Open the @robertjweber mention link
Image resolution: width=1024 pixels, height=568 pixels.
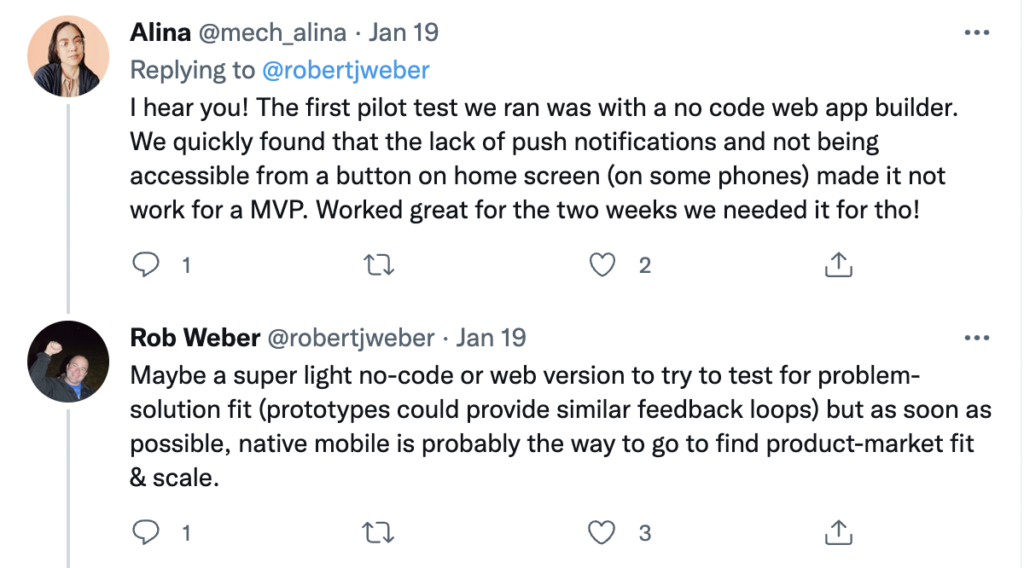pyautogui.click(x=345, y=70)
